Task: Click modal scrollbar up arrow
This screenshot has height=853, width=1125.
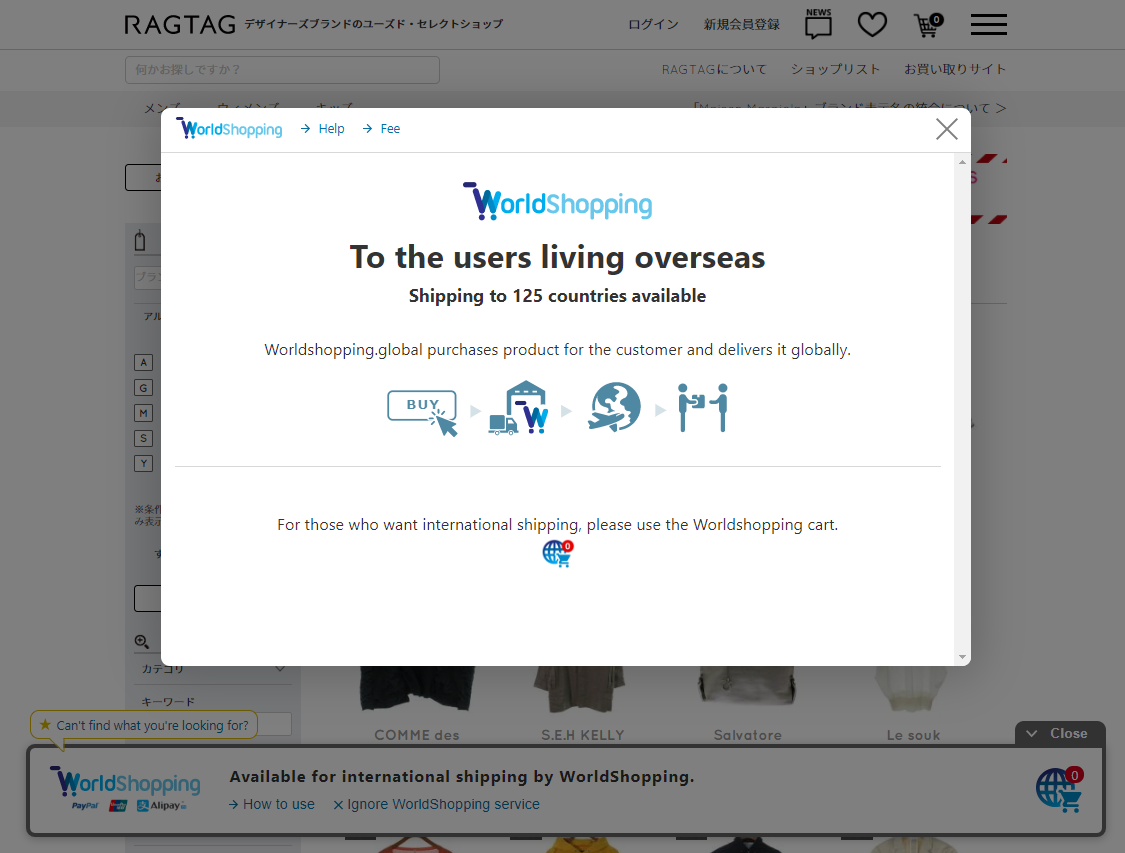Action: tap(962, 162)
